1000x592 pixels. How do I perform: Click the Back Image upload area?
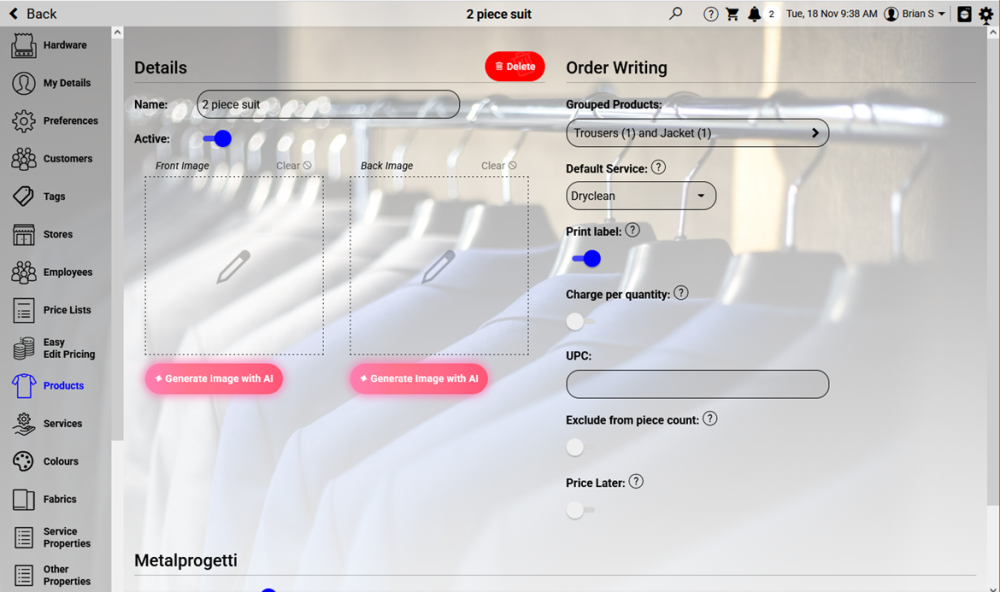click(x=439, y=265)
